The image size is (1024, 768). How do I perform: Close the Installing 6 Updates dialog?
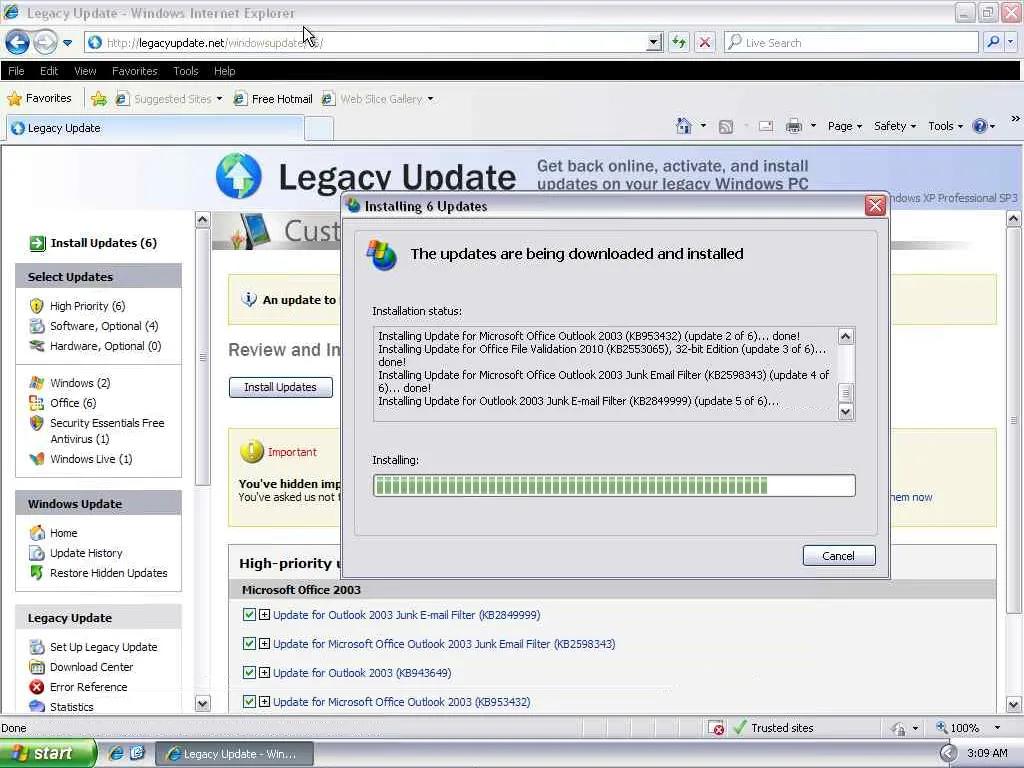tap(874, 206)
